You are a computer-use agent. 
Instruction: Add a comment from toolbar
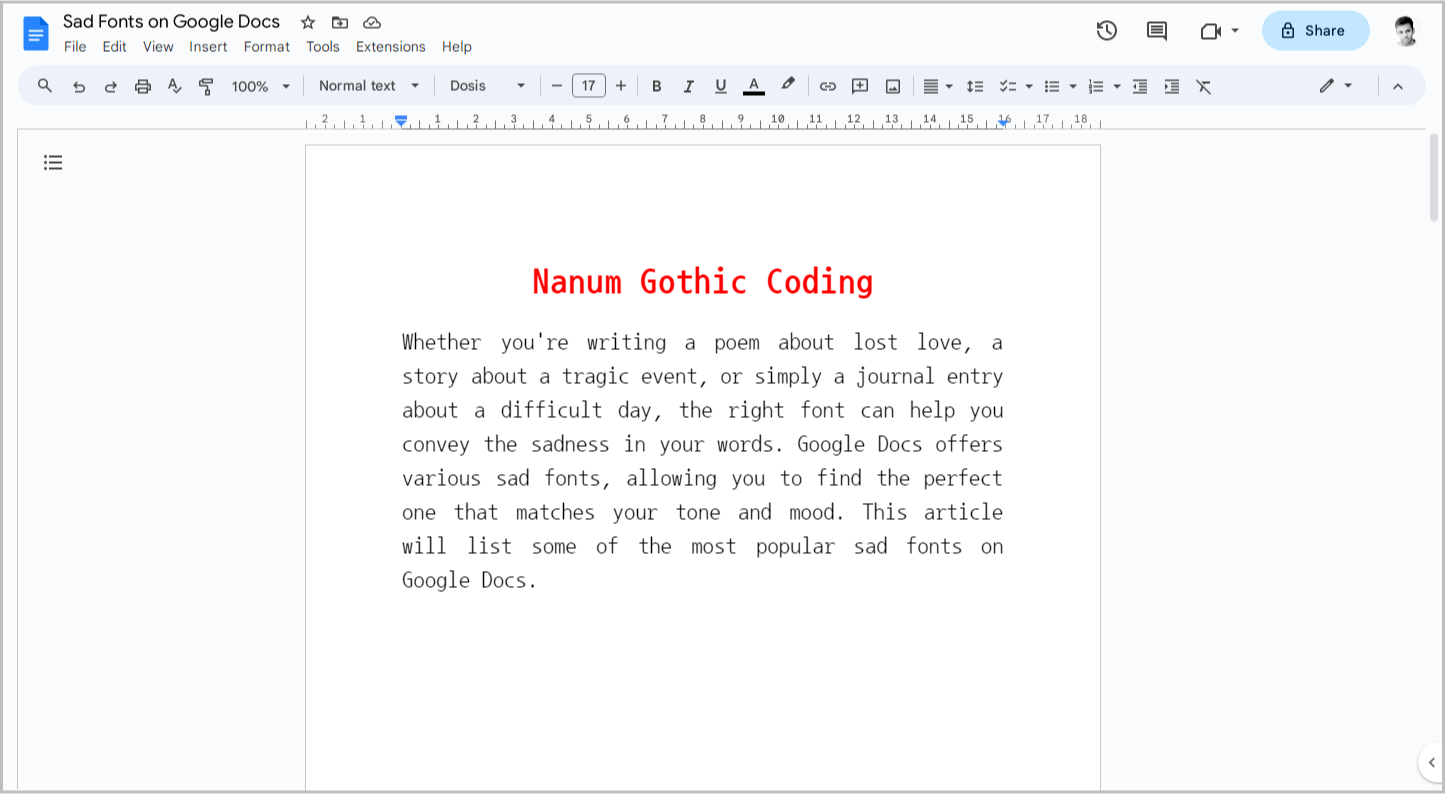pos(860,86)
